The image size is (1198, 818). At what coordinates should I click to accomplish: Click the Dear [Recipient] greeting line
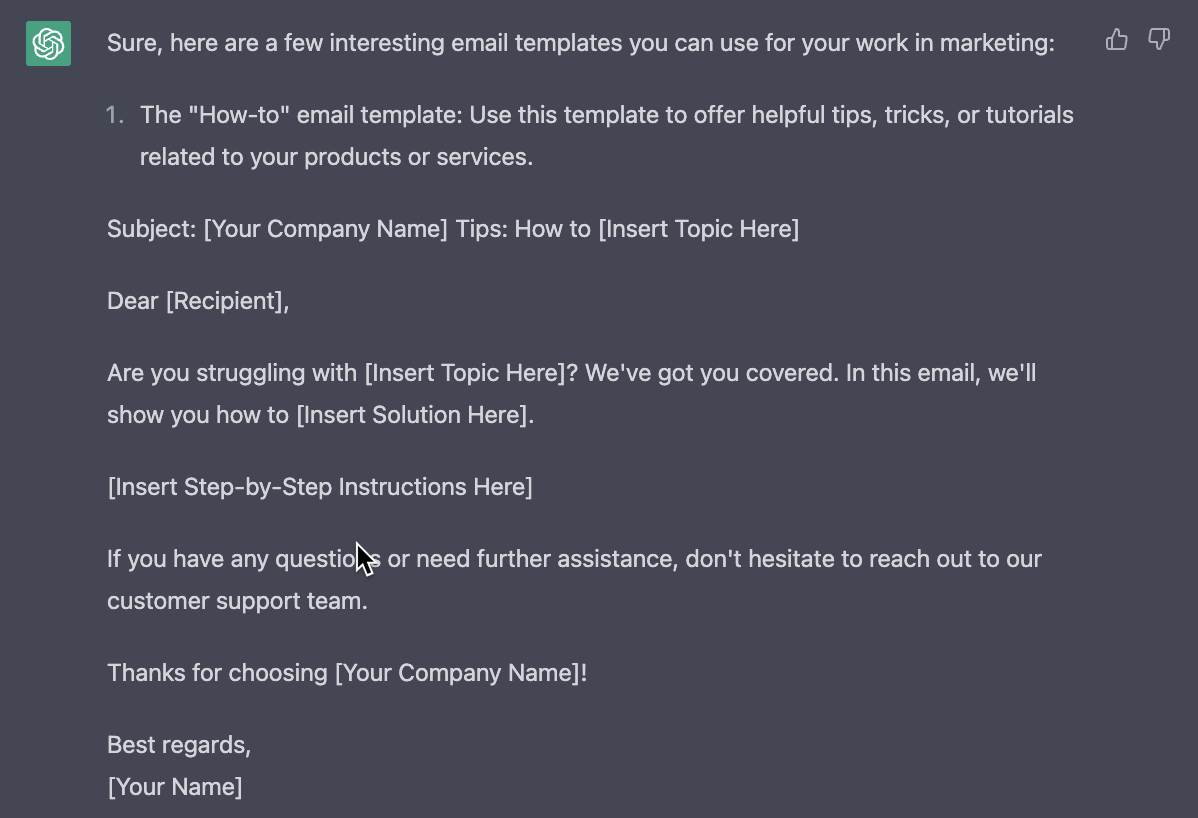(x=197, y=300)
